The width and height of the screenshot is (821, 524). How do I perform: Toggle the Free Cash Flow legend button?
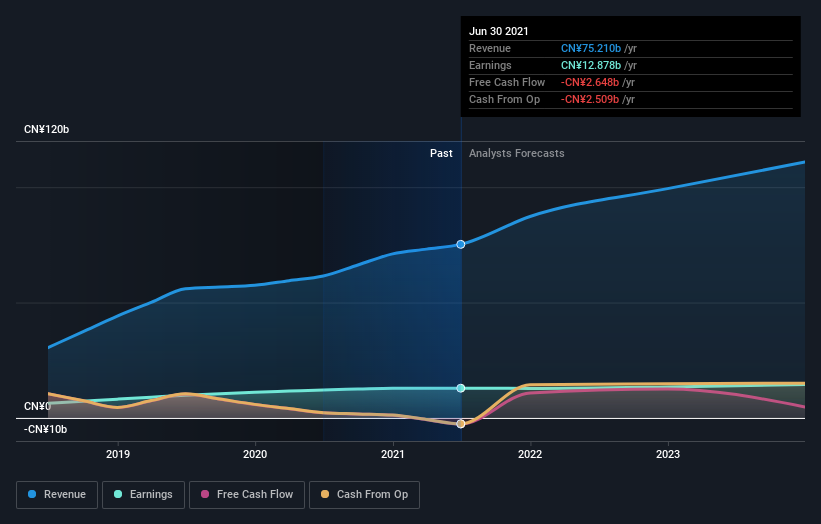click(x=247, y=495)
